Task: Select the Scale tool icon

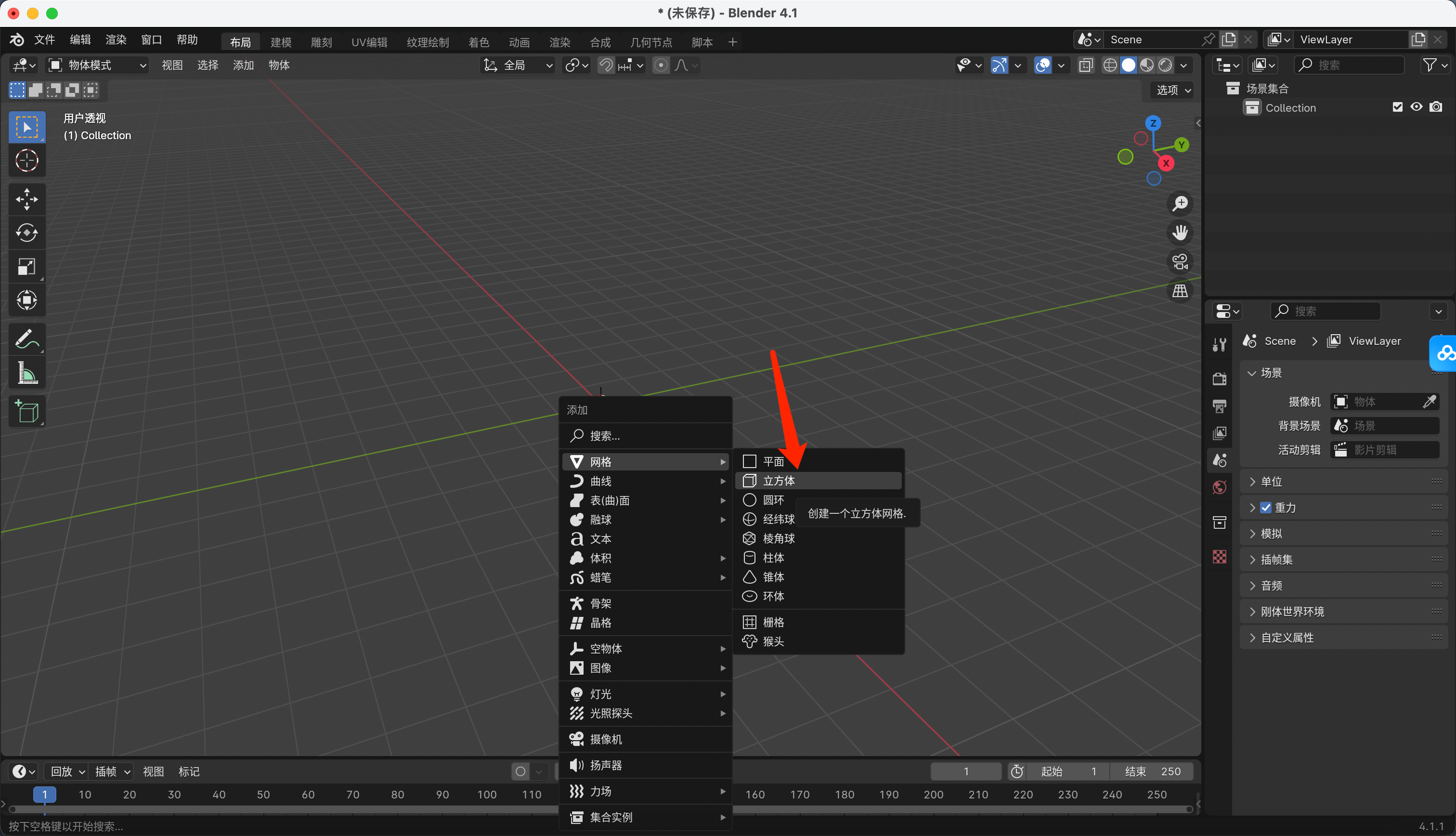Action: click(x=26, y=266)
